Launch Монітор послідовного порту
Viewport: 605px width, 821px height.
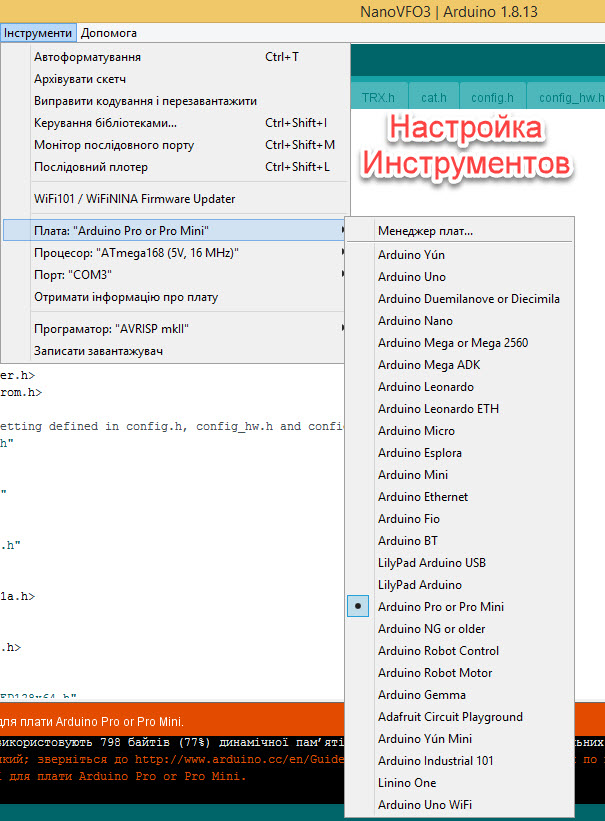(x=114, y=145)
